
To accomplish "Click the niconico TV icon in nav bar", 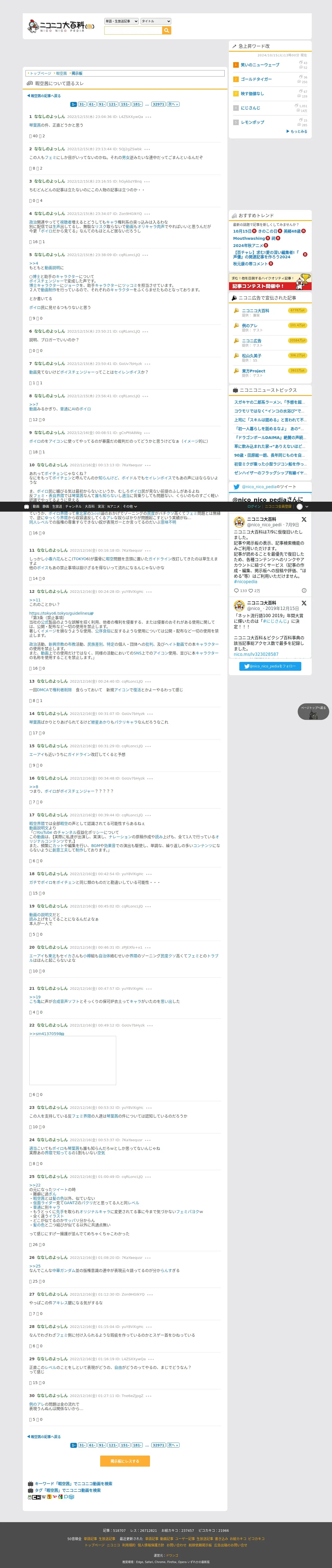I will coord(26,506).
